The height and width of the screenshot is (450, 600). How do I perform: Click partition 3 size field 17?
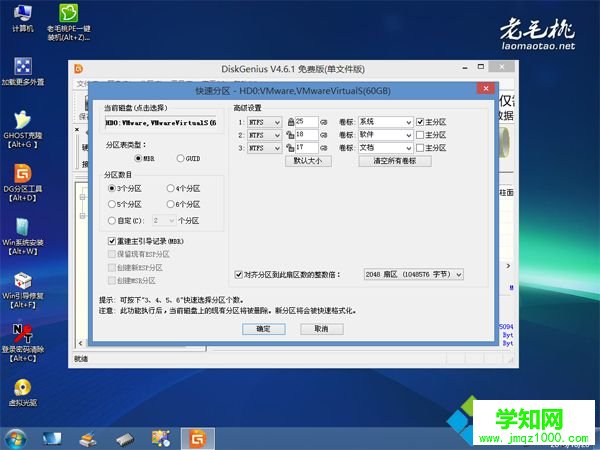click(x=307, y=148)
